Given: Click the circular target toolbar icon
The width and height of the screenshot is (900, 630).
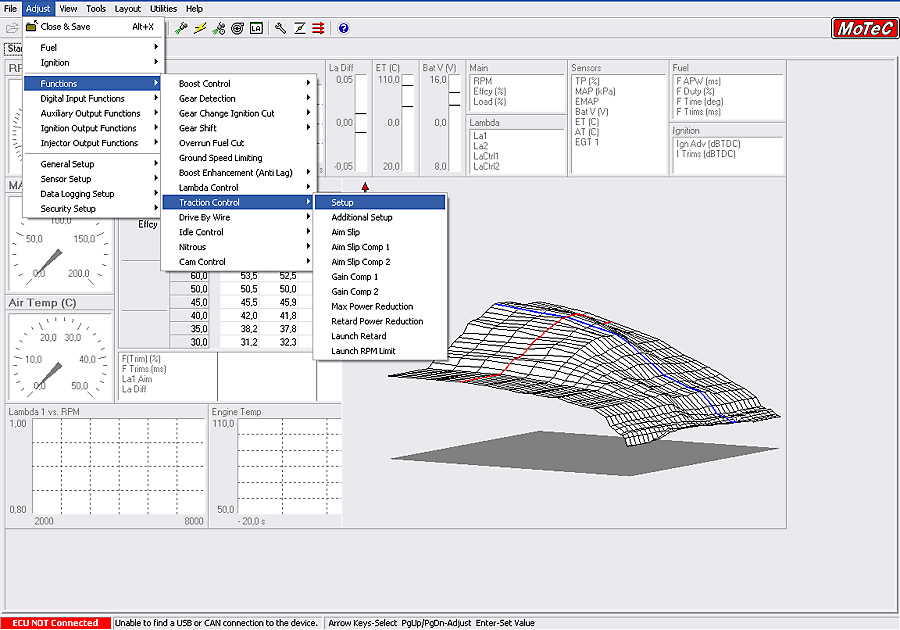Looking at the screenshot, I should tap(237, 28).
